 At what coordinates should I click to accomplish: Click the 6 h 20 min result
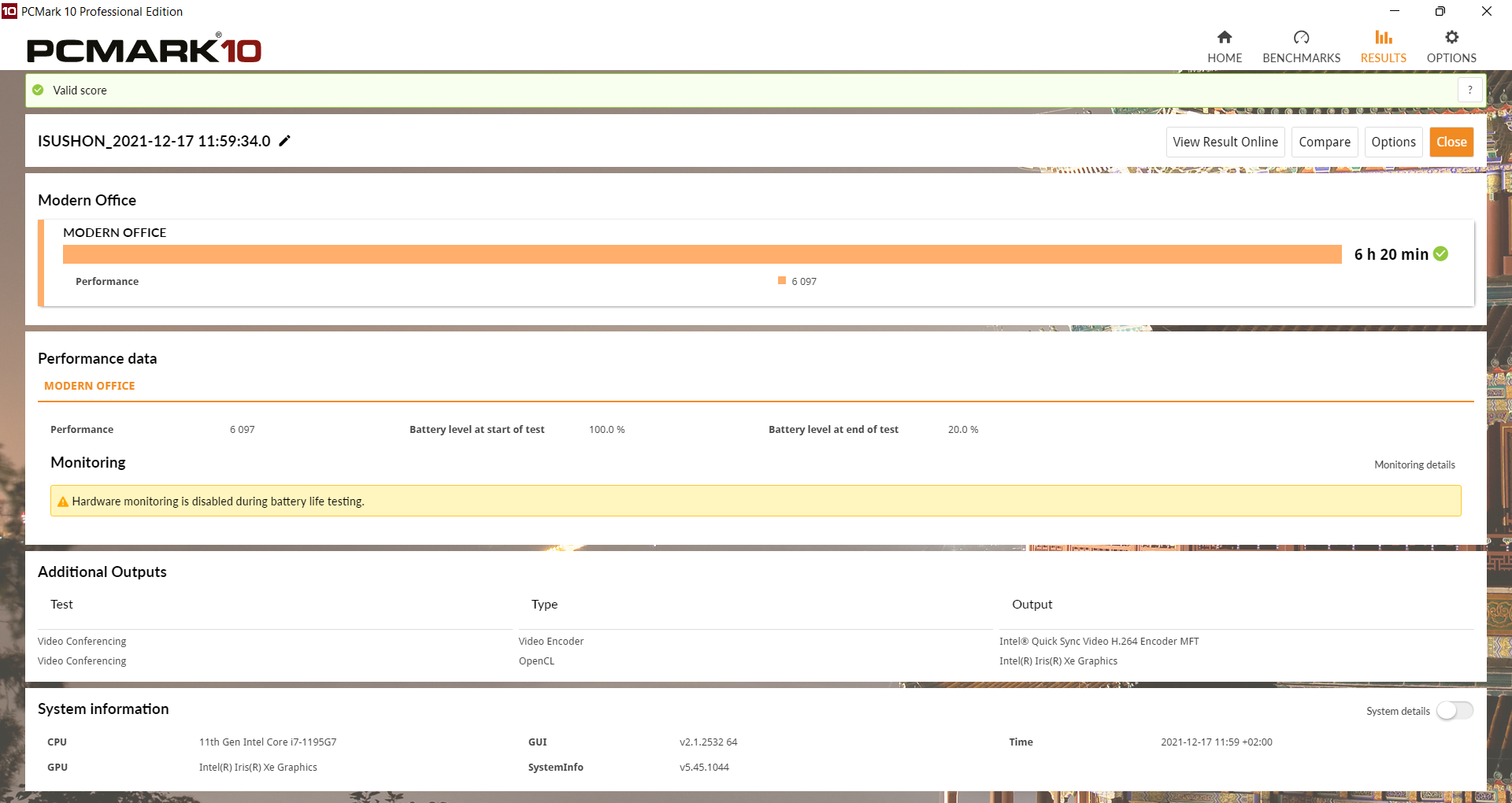(1391, 254)
